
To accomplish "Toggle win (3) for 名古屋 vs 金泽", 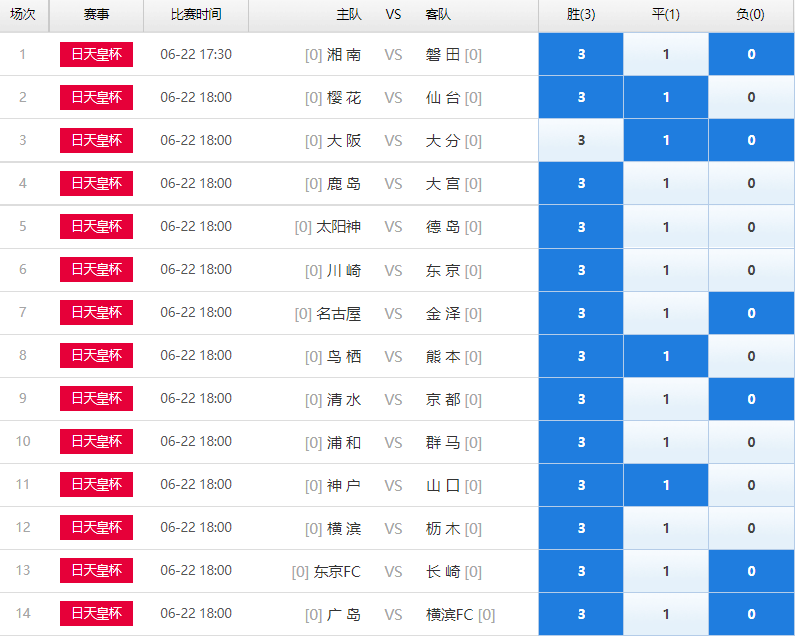I will [x=581, y=313].
